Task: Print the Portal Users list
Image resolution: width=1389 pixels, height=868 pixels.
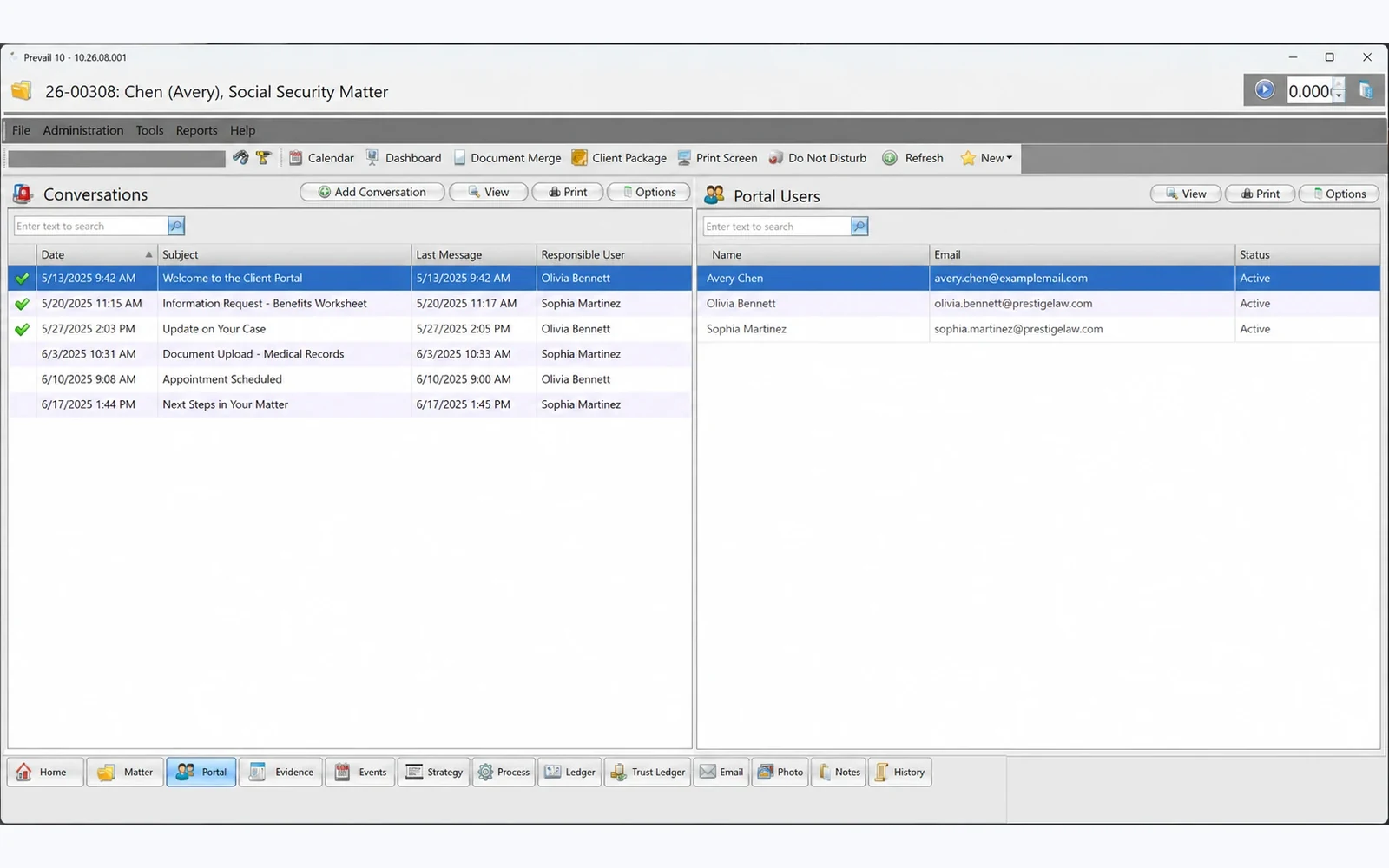Action: click(x=1261, y=194)
